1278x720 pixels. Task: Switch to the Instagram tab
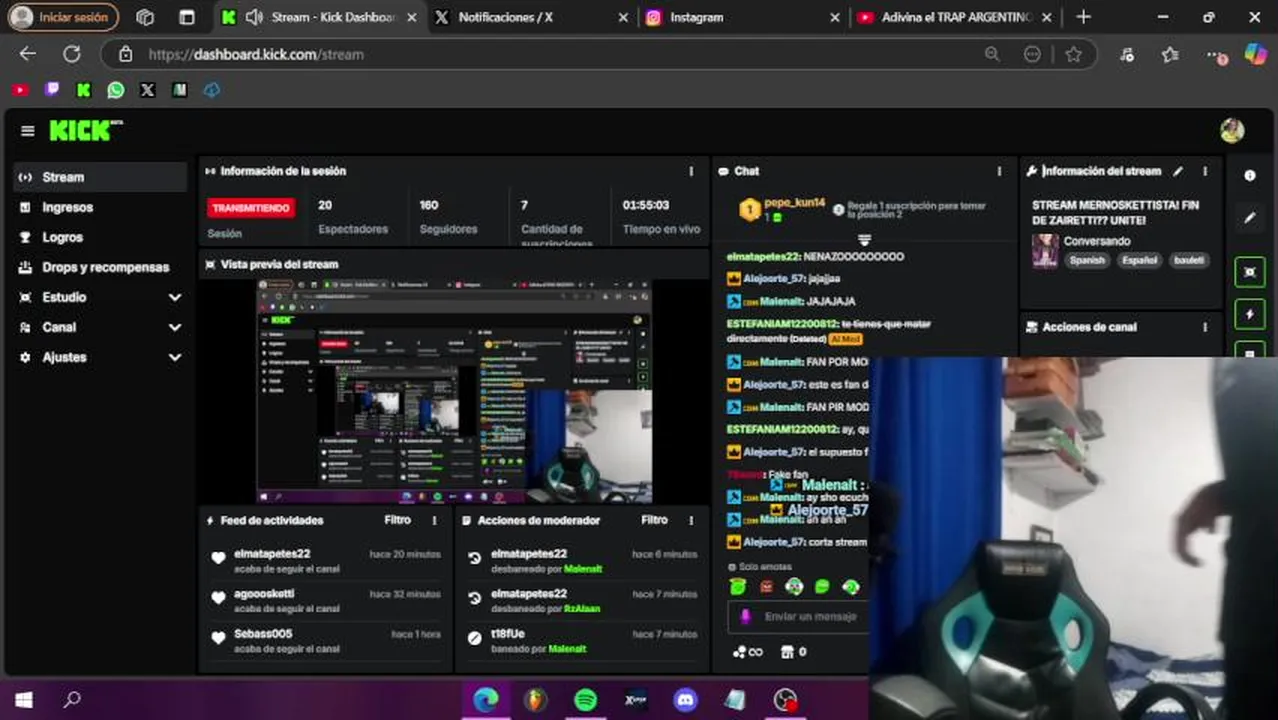[x=742, y=17]
